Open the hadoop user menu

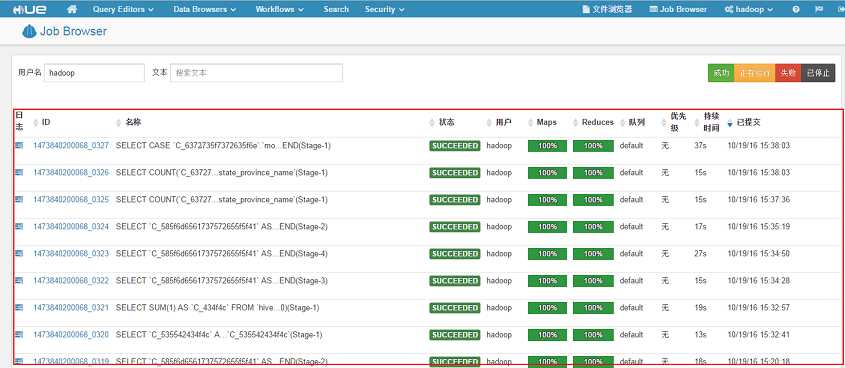(x=749, y=9)
